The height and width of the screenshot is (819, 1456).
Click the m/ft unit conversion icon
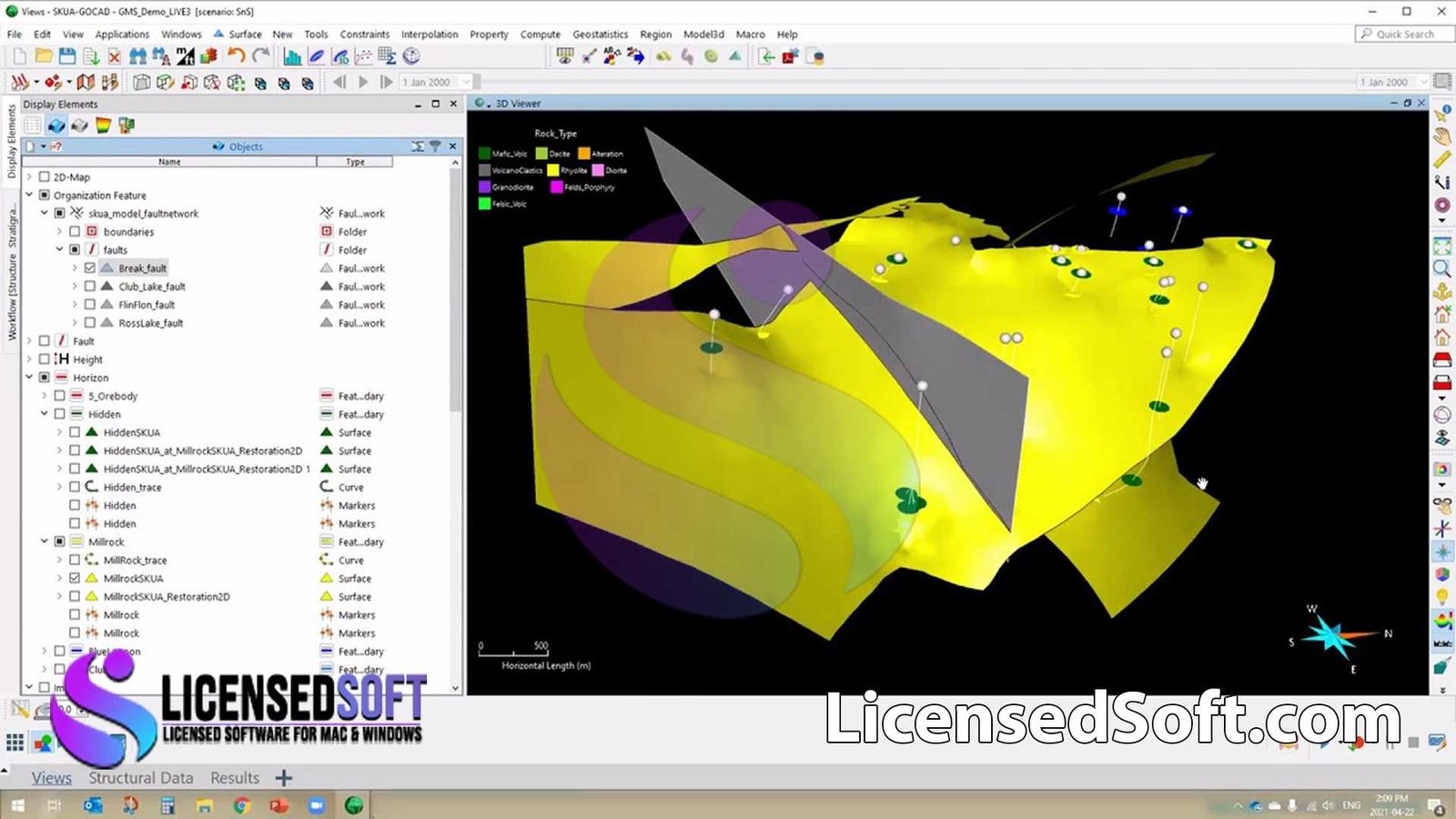[185, 56]
